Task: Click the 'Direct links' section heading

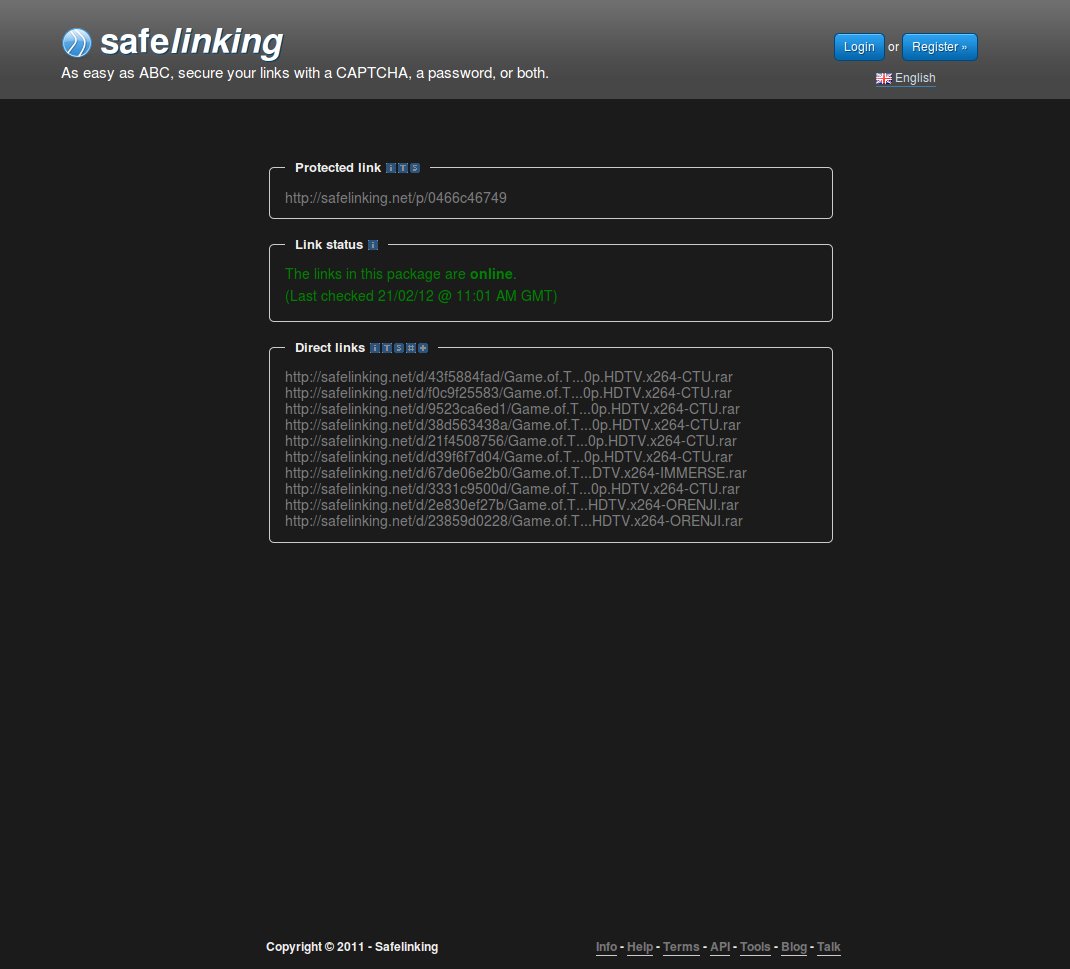Action: click(330, 348)
